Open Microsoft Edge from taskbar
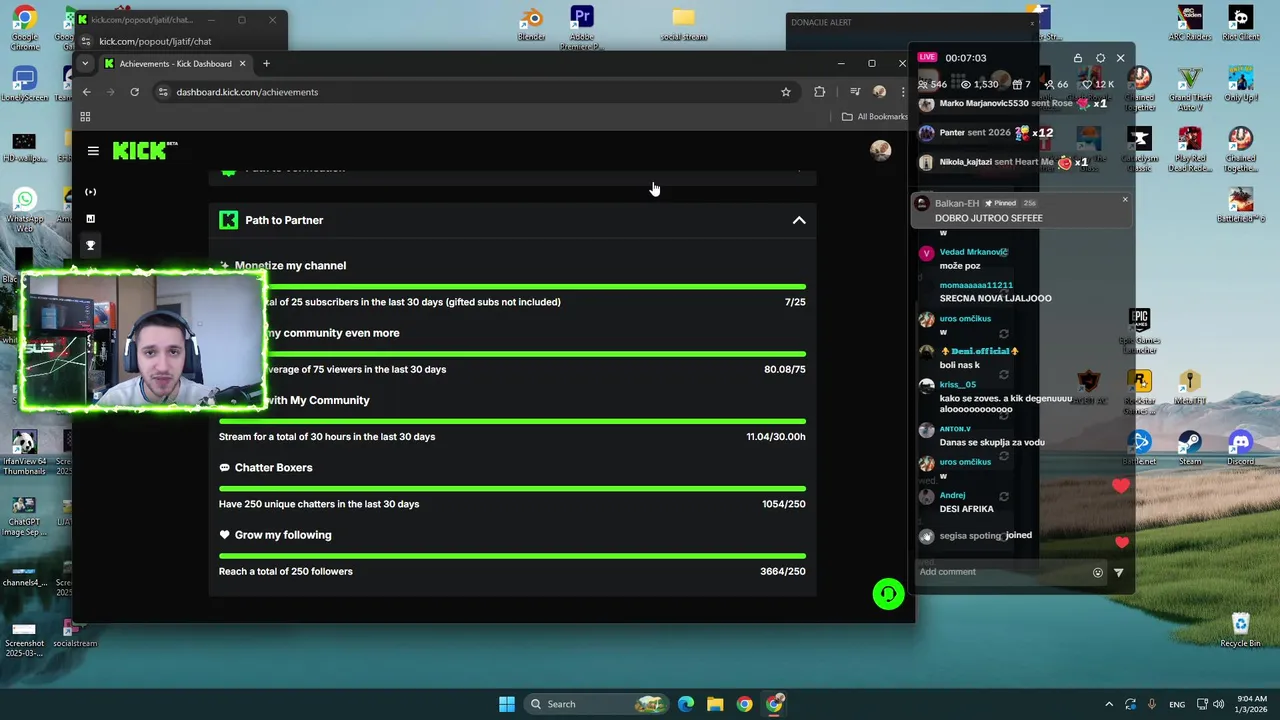The height and width of the screenshot is (720, 1280). 686,704
